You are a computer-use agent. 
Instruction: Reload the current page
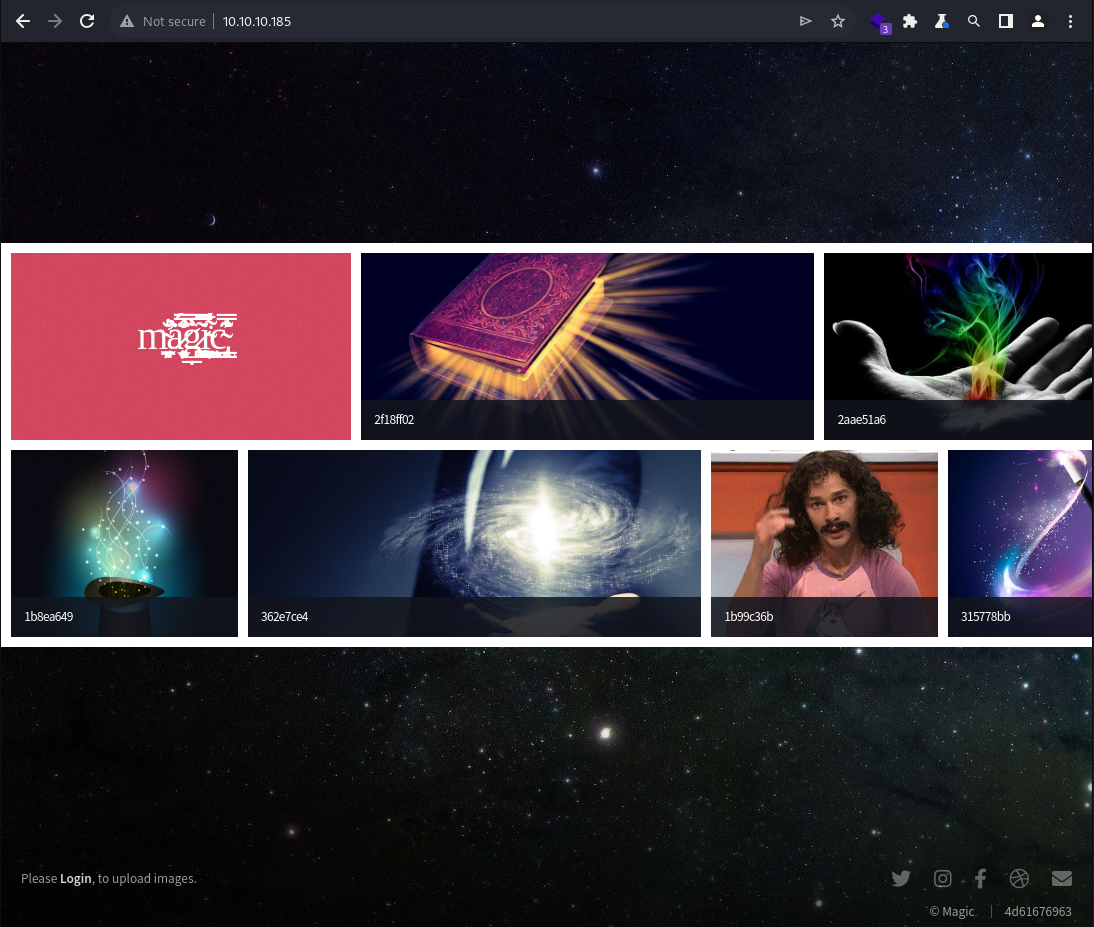[87, 21]
